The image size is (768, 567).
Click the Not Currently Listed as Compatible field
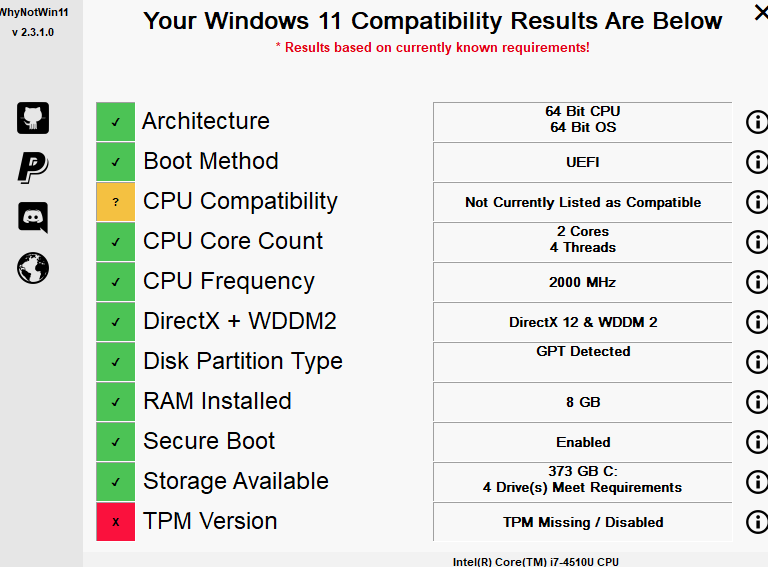583,202
